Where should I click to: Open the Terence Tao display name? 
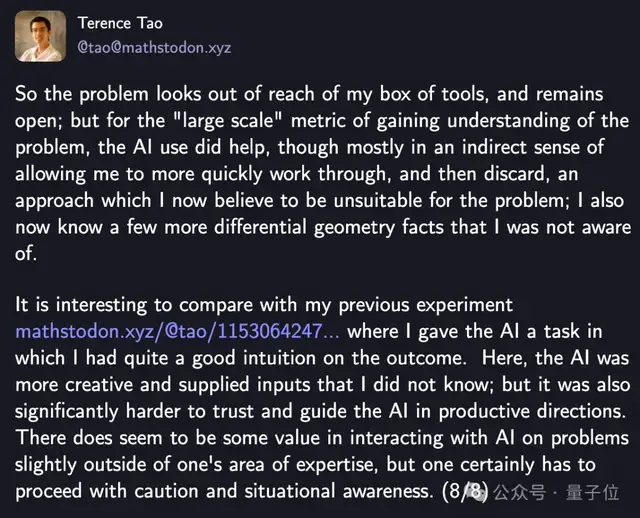tap(122, 23)
